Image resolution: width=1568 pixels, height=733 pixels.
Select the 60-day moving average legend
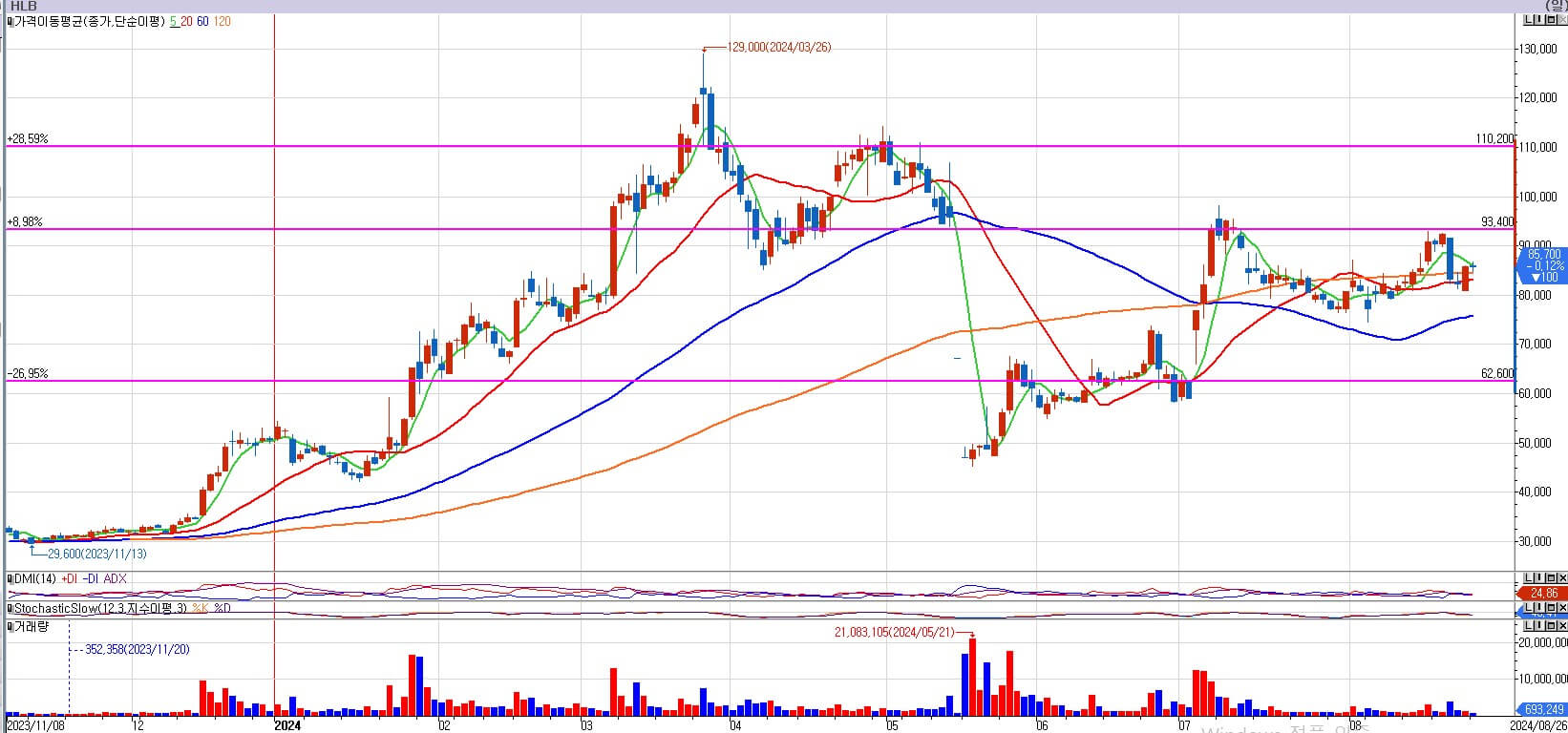coord(203,21)
